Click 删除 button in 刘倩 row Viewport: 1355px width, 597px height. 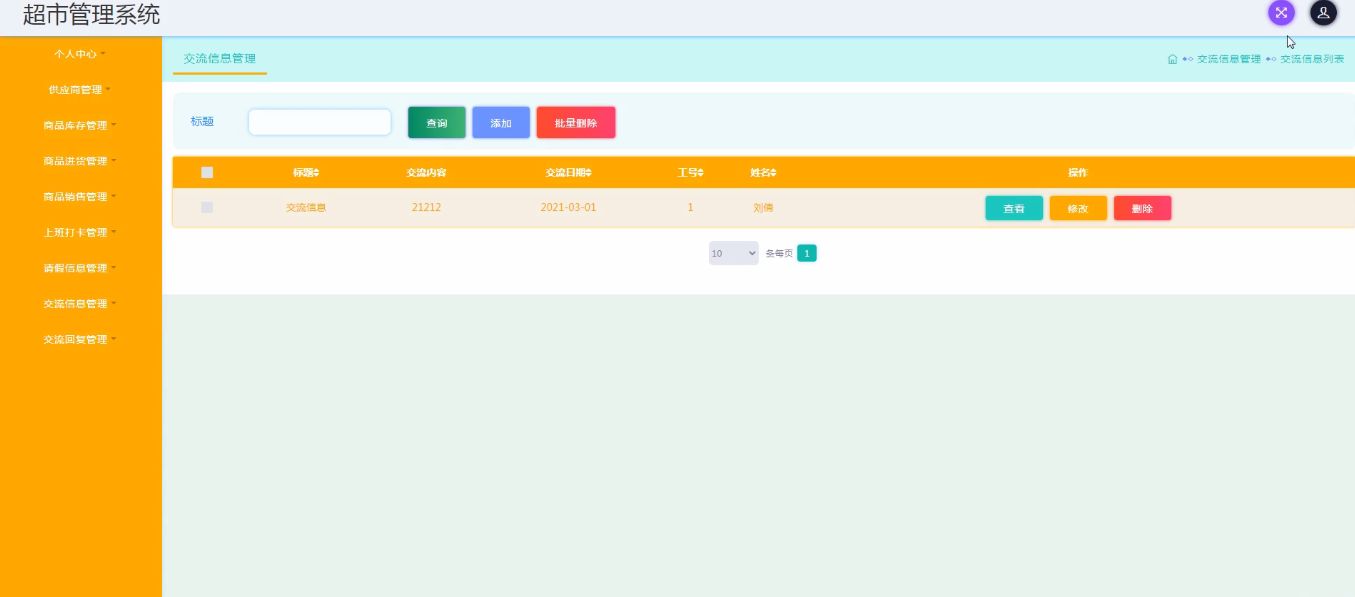coord(1143,208)
